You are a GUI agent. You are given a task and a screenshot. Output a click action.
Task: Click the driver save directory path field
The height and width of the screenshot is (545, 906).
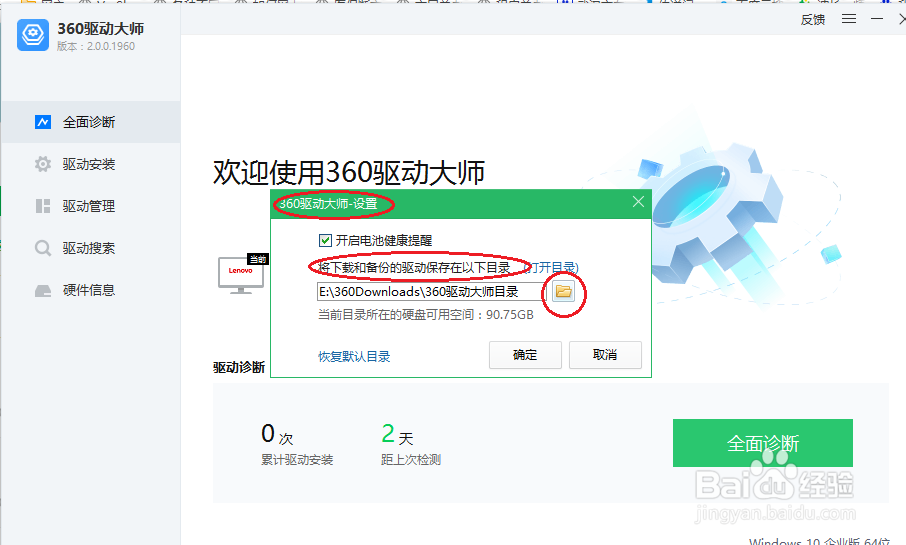coord(430,291)
